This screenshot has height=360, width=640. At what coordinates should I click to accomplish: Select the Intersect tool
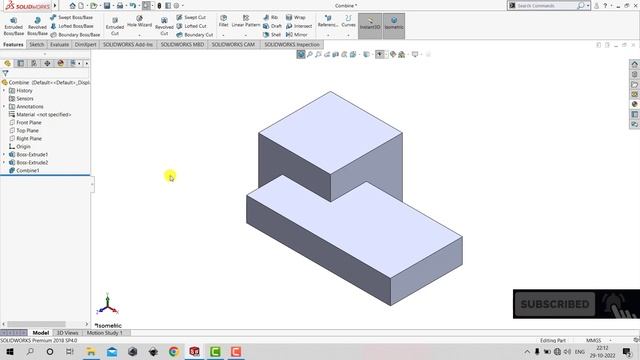pyautogui.click(x=299, y=26)
